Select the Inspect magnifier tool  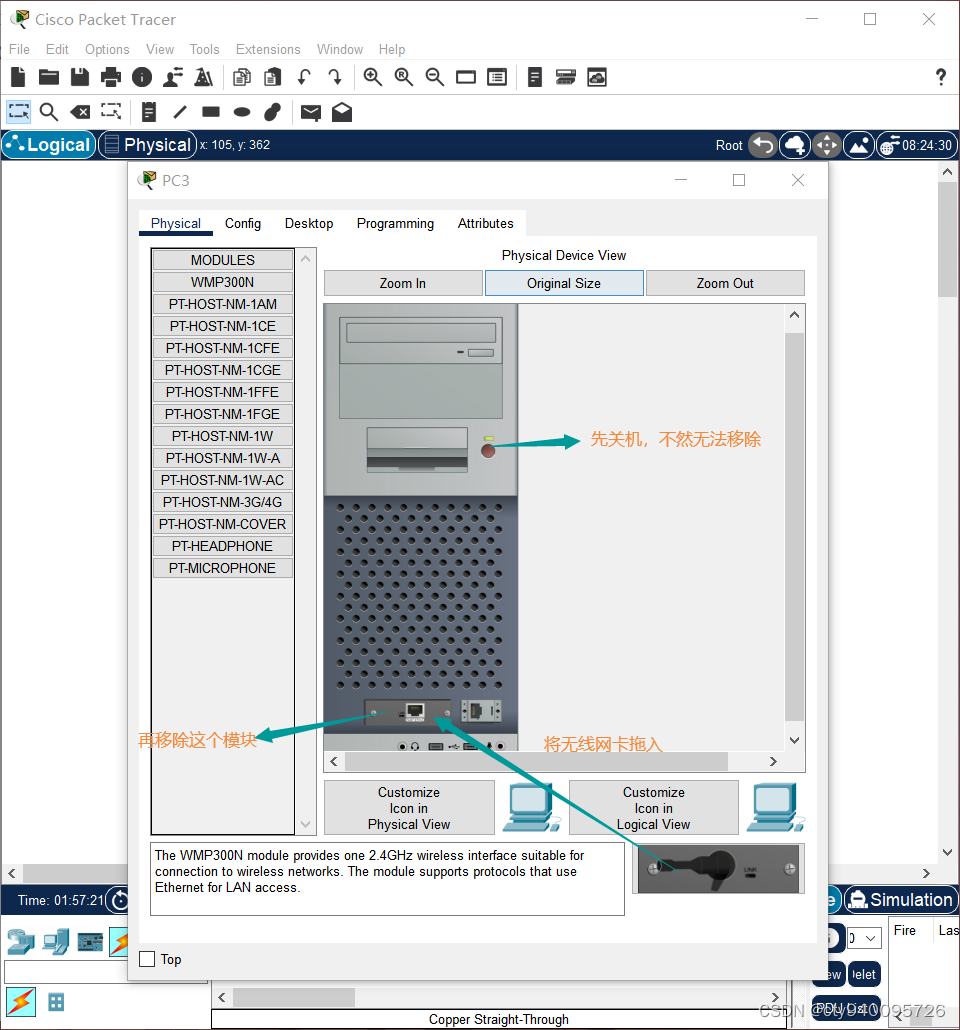coord(49,112)
